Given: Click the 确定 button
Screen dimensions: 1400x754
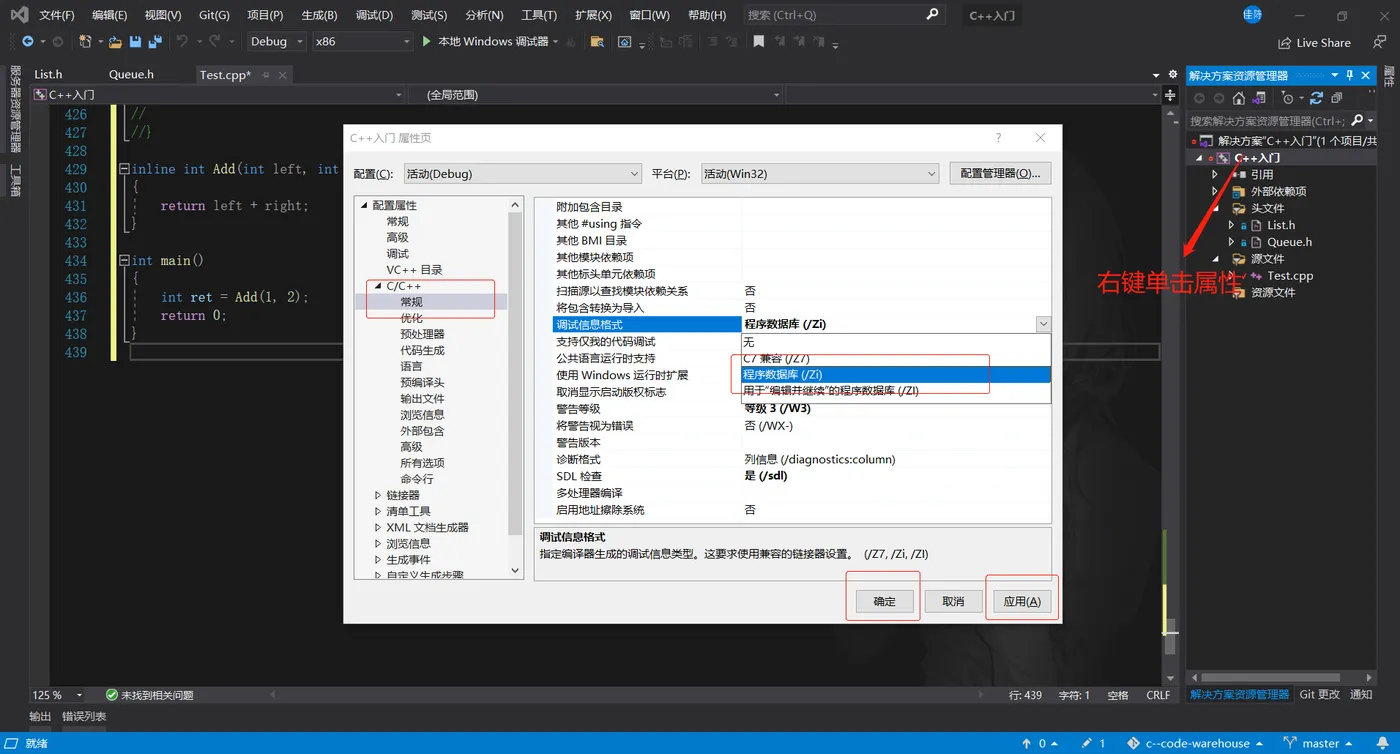Looking at the screenshot, I should point(885,601).
